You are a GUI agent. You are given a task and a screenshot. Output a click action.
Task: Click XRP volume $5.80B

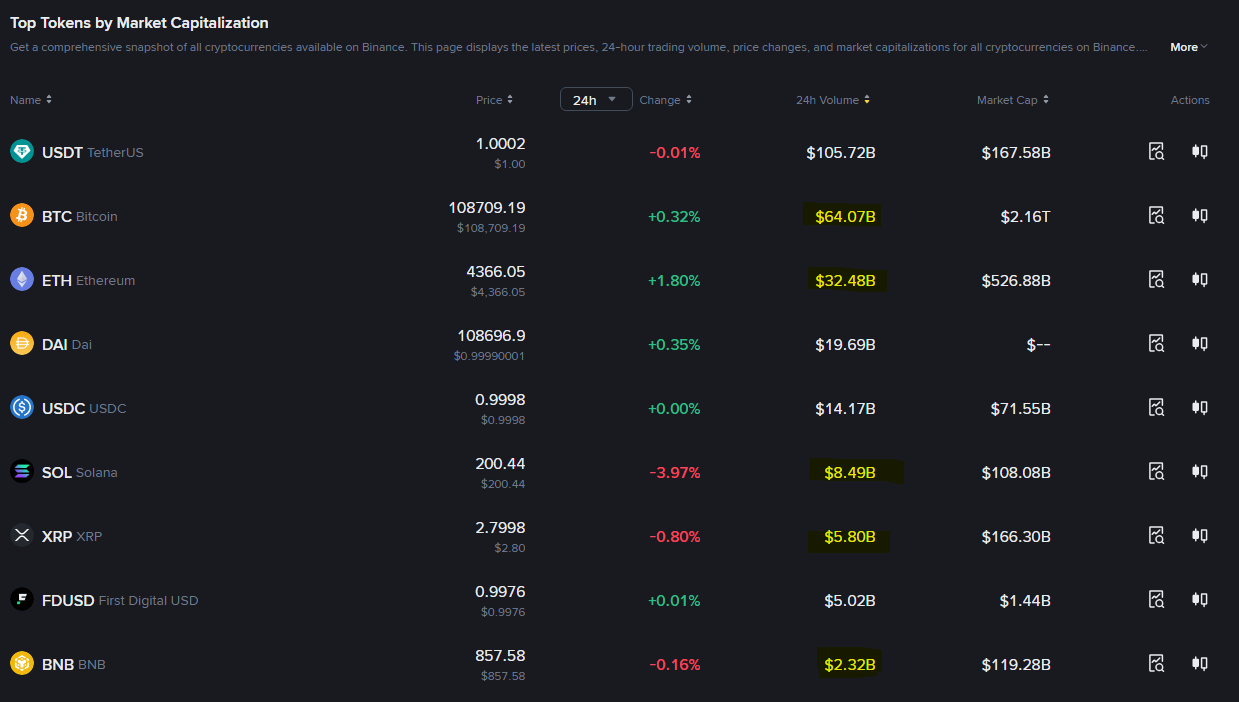pos(850,536)
